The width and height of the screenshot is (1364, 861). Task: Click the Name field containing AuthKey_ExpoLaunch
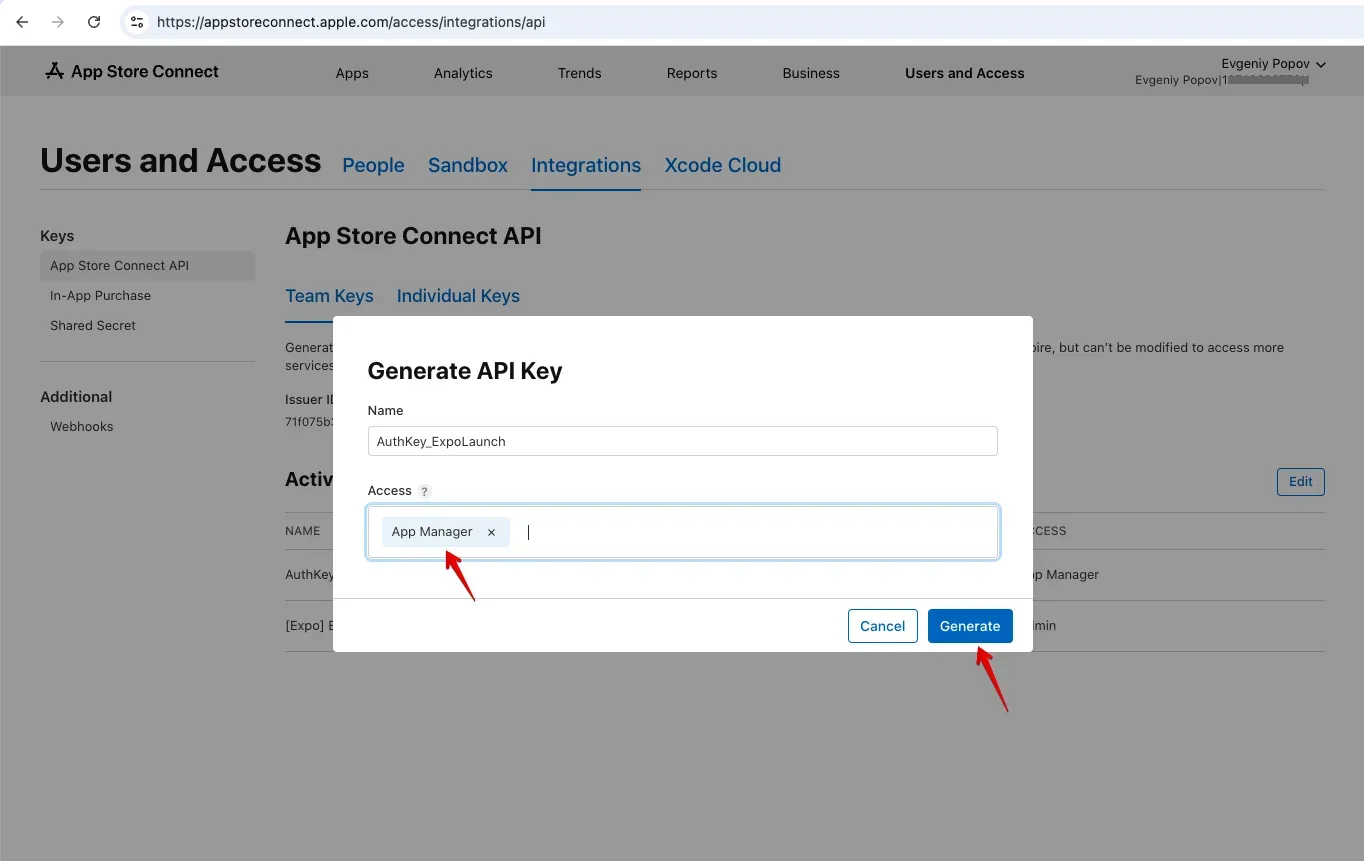[683, 441]
